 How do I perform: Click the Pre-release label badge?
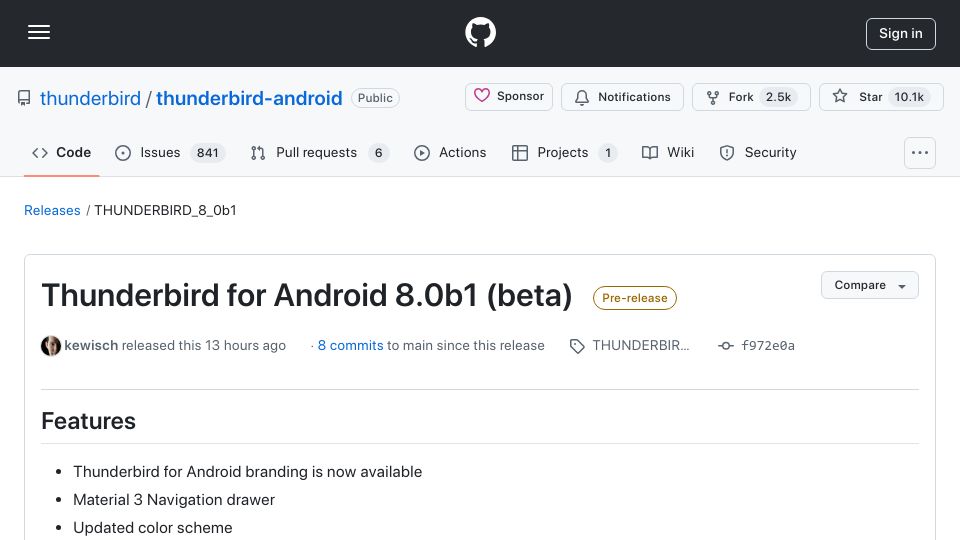point(634,298)
